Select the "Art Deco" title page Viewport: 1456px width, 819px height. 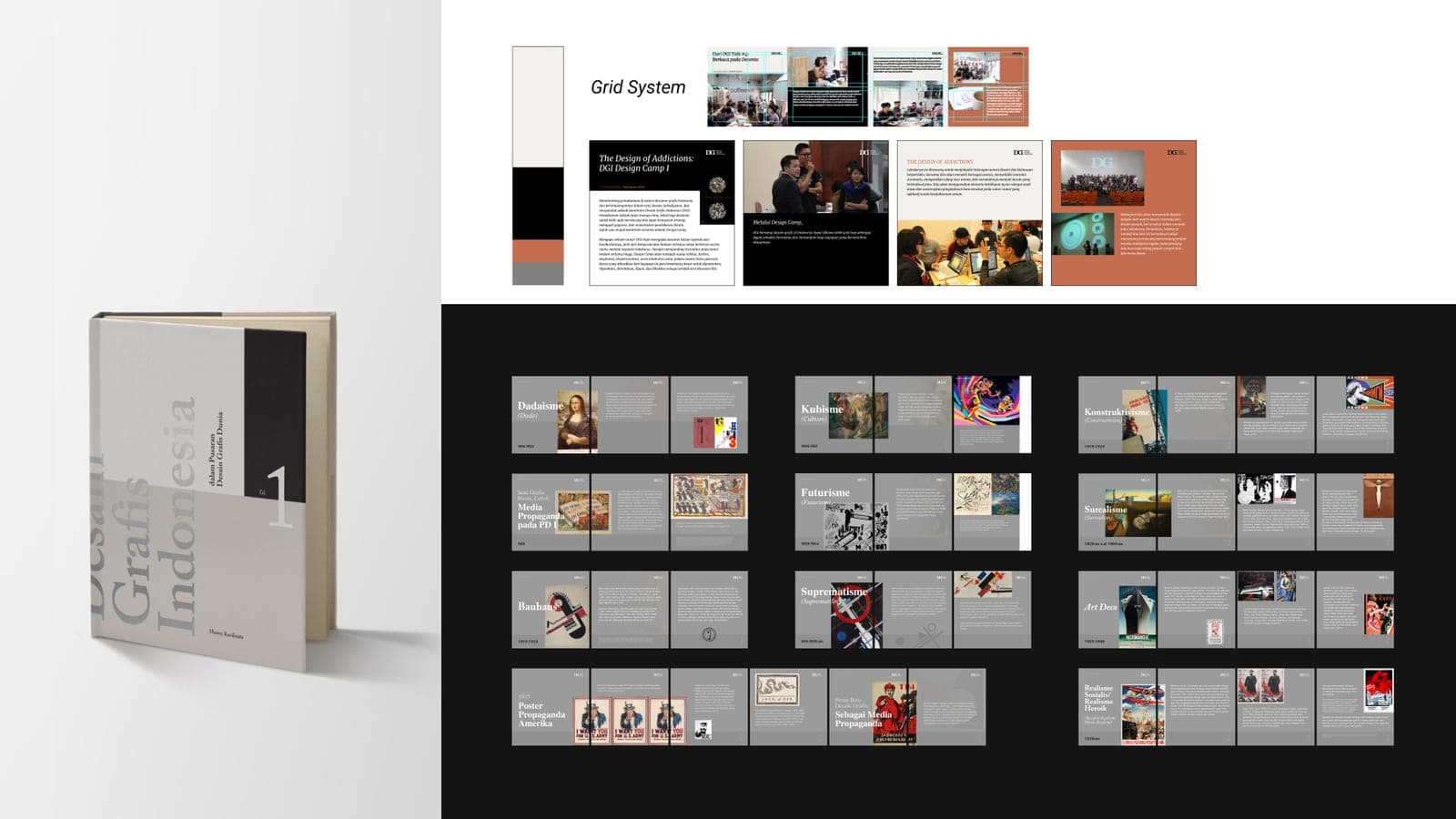(x=1117, y=610)
